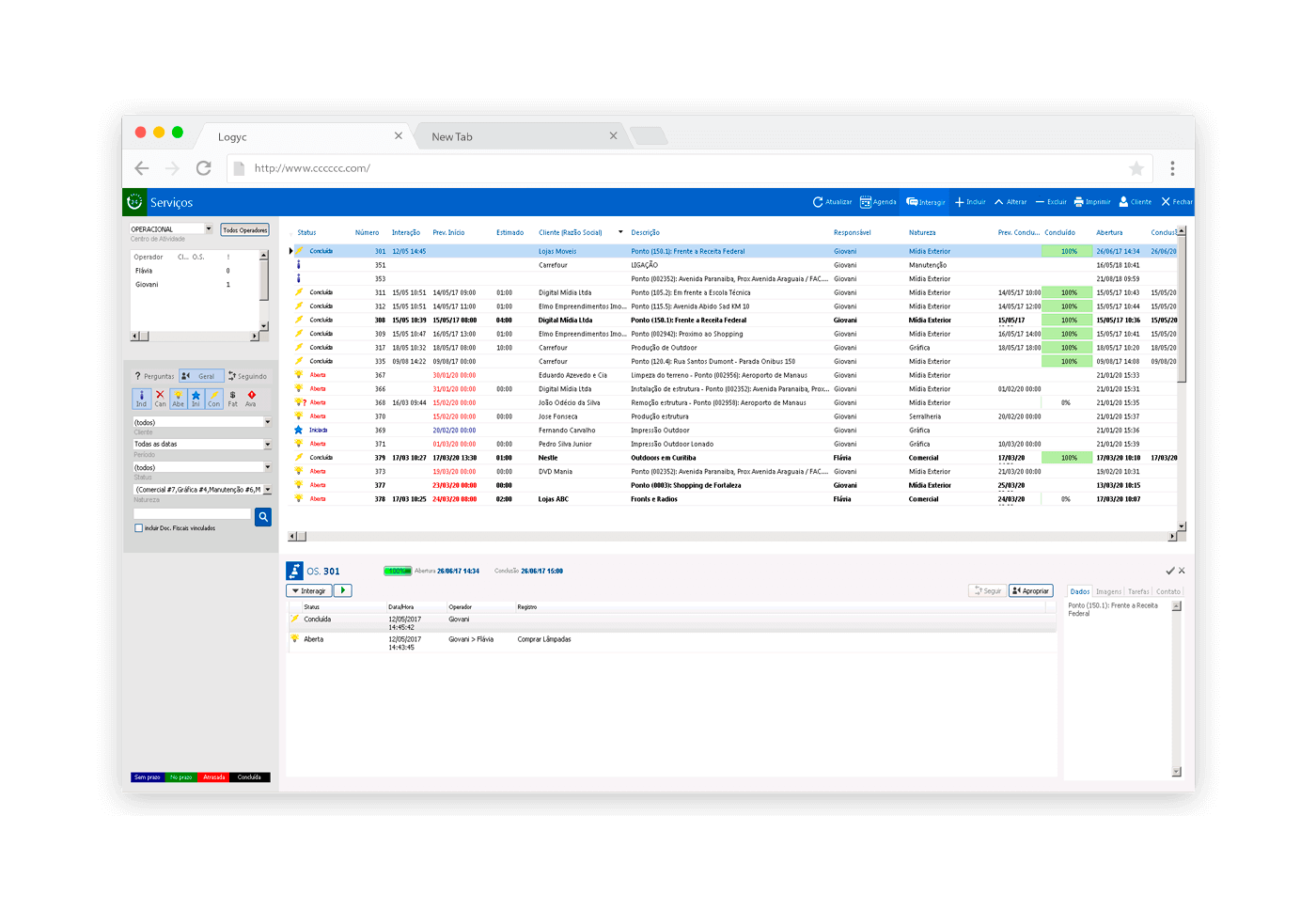The height and width of the screenshot is (910, 1316).
Task: Toggle the Fat billing filter
Action: [232, 399]
